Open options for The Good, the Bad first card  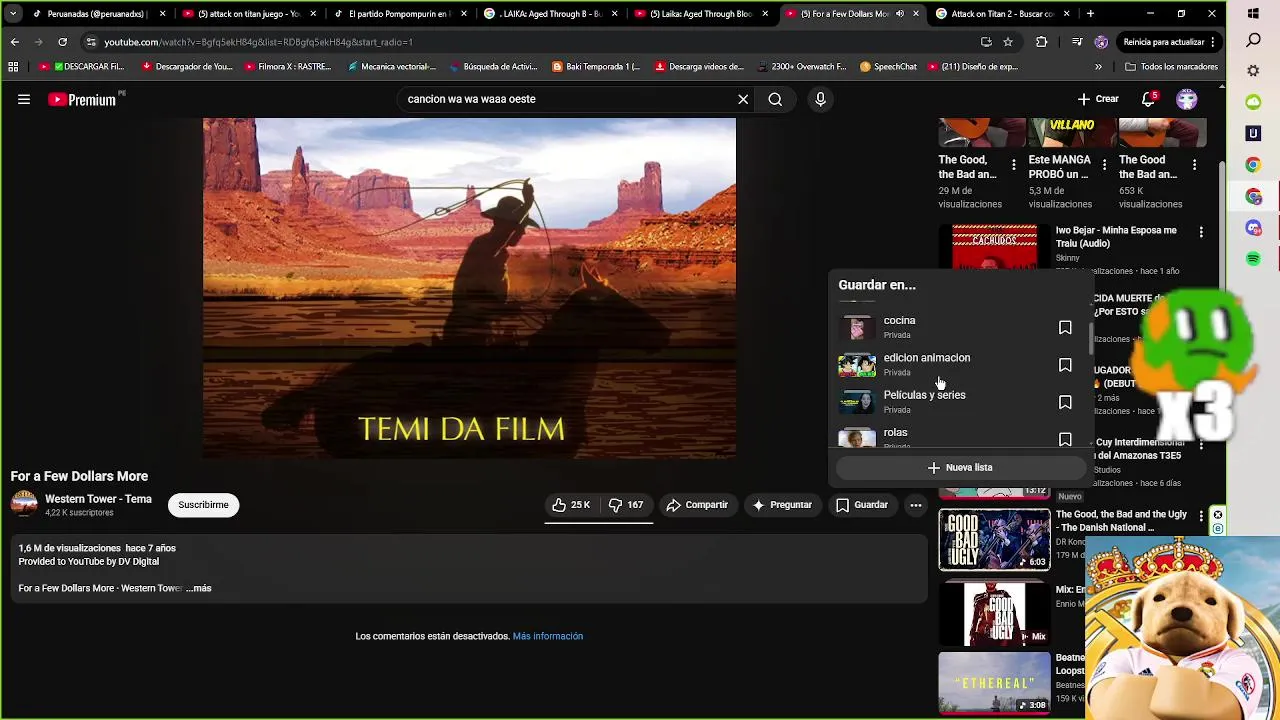pyautogui.click(x=1014, y=165)
